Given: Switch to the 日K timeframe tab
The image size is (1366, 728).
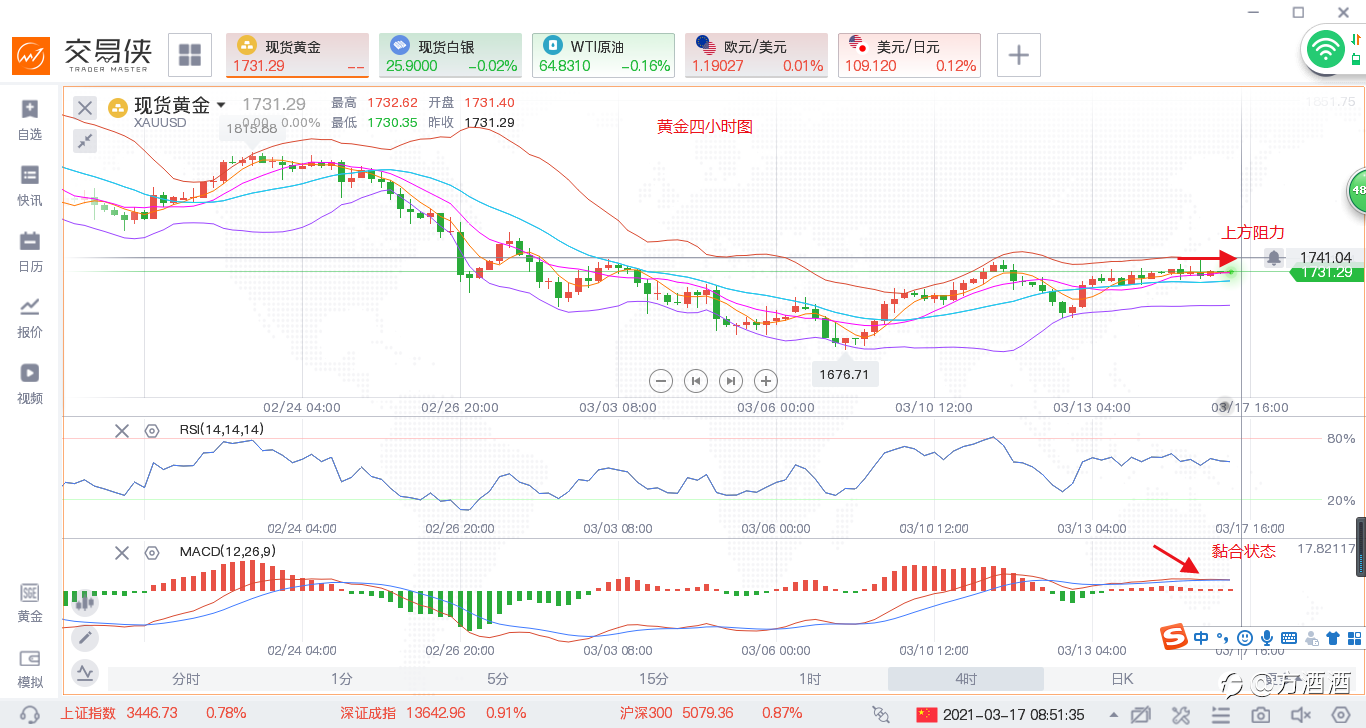Looking at the screenshot, I should [x=1122, y=679].
